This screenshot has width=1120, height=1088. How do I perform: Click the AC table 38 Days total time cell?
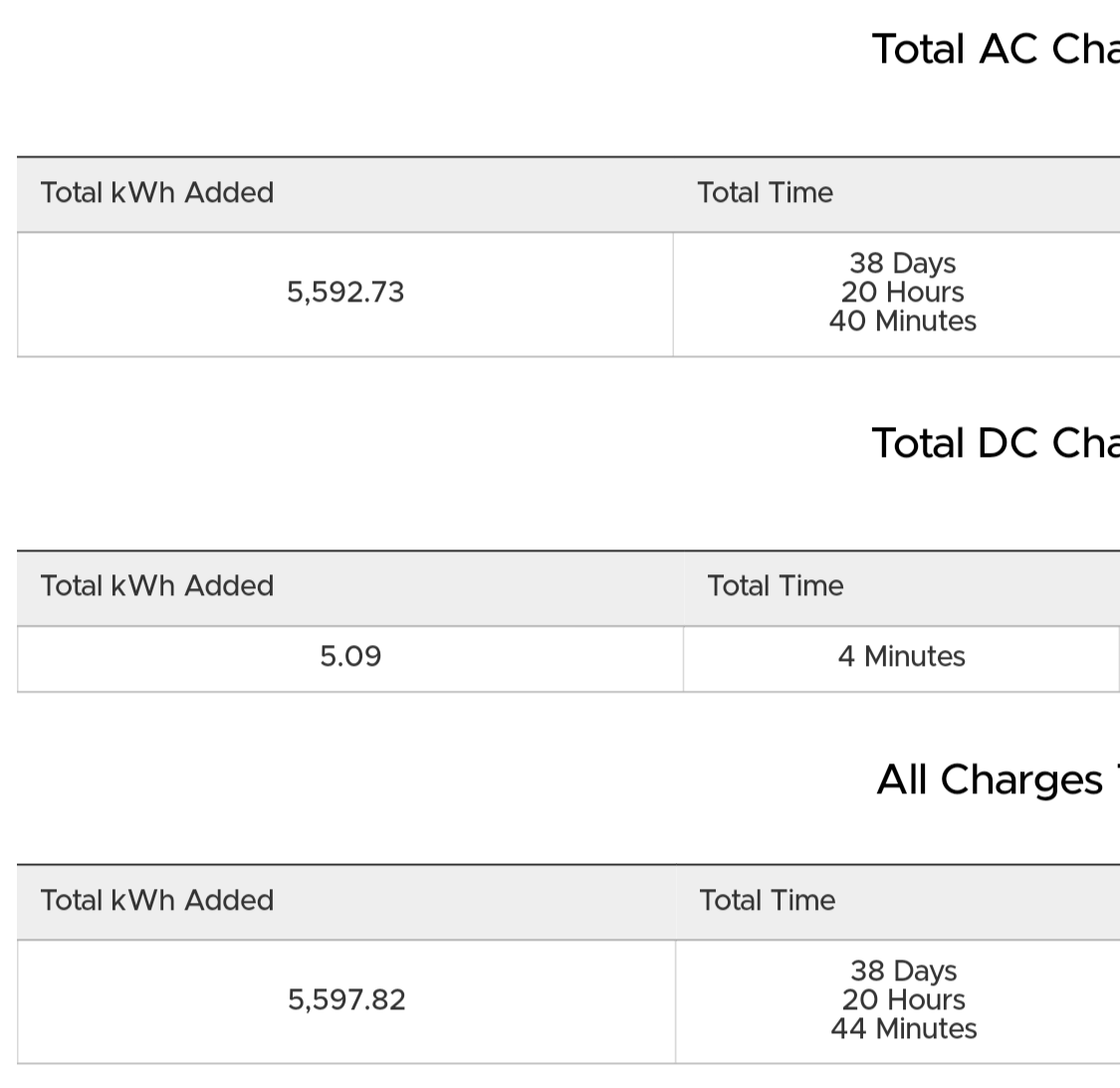click(x=896, y=295)
